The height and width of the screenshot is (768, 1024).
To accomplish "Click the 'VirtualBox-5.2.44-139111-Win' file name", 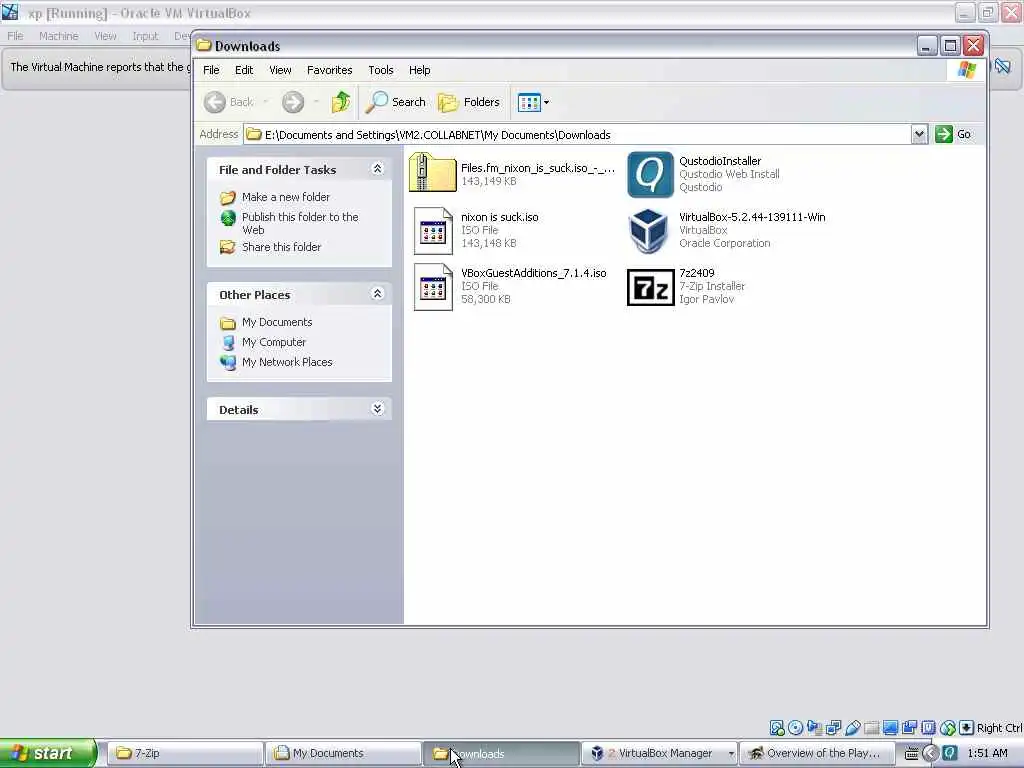I will tap(752, 217).
